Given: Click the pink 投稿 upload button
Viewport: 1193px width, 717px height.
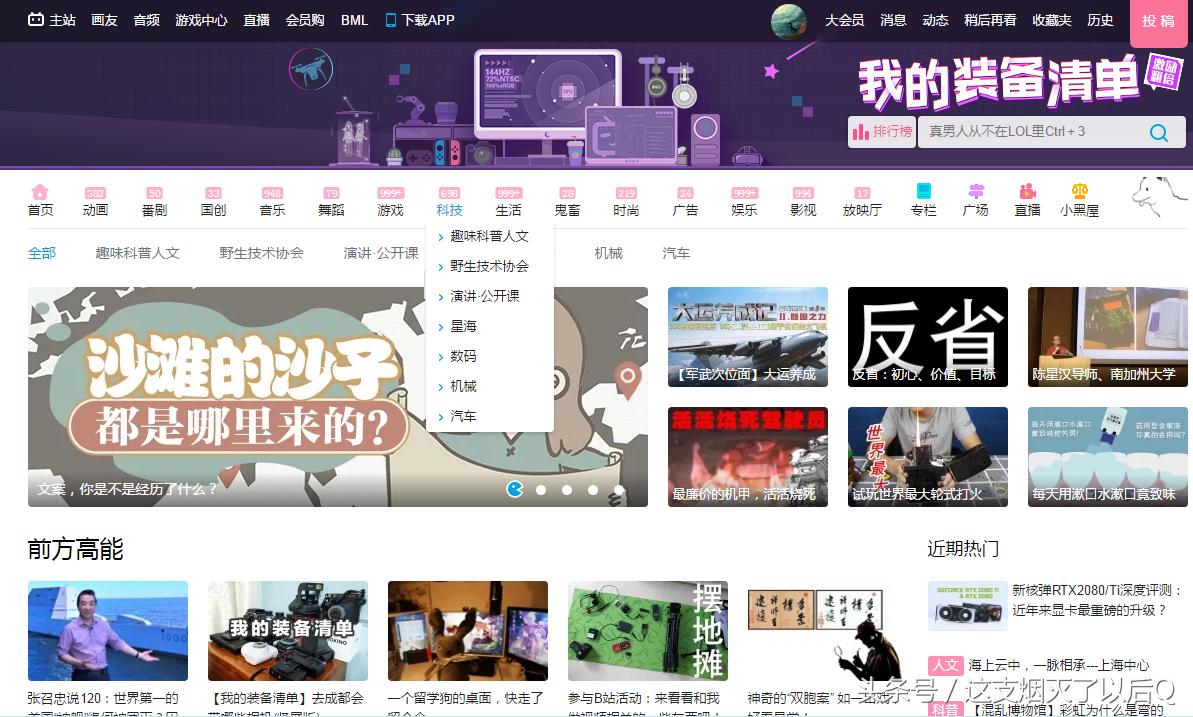Looking at the screenshot, I should tap(1157, 22).
